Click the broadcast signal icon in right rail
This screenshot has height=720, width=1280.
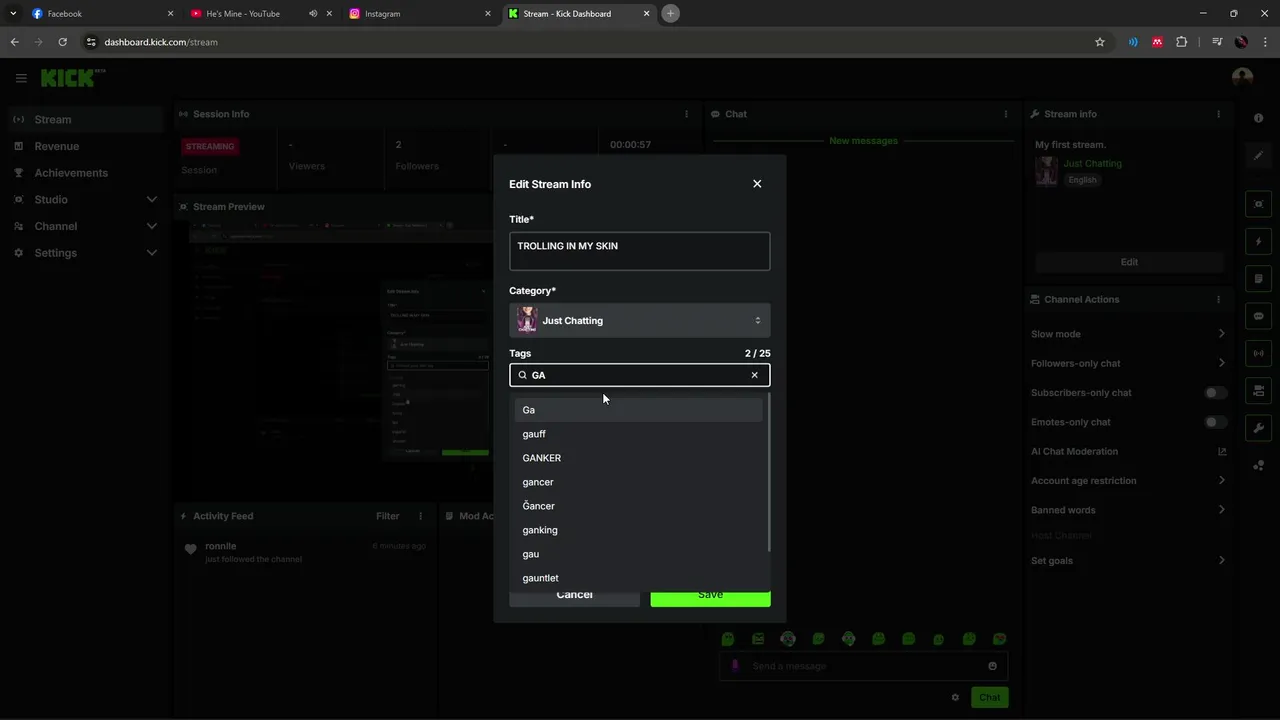point(1258,353)
